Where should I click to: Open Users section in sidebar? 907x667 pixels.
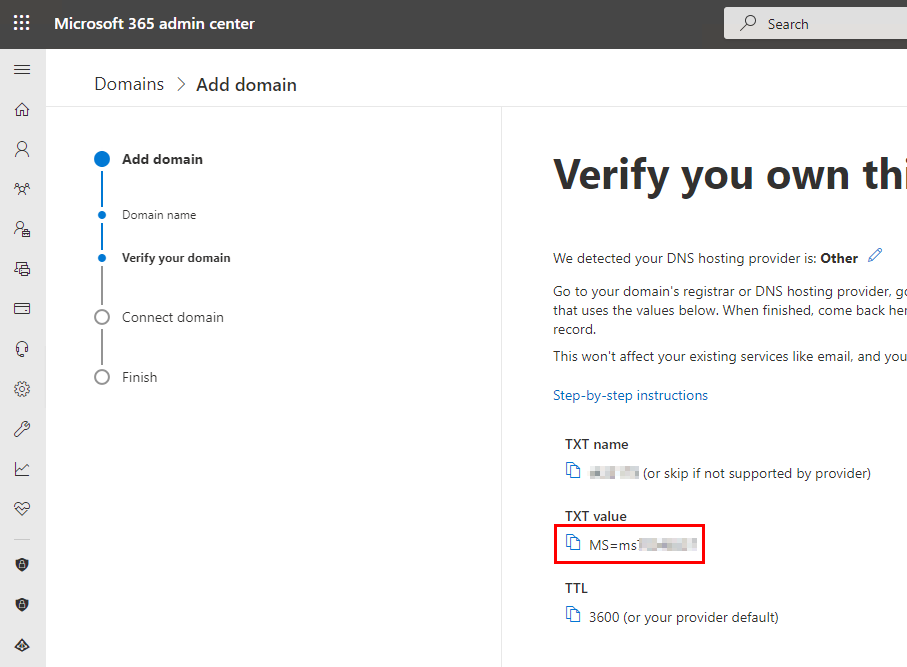coord(22,149)
